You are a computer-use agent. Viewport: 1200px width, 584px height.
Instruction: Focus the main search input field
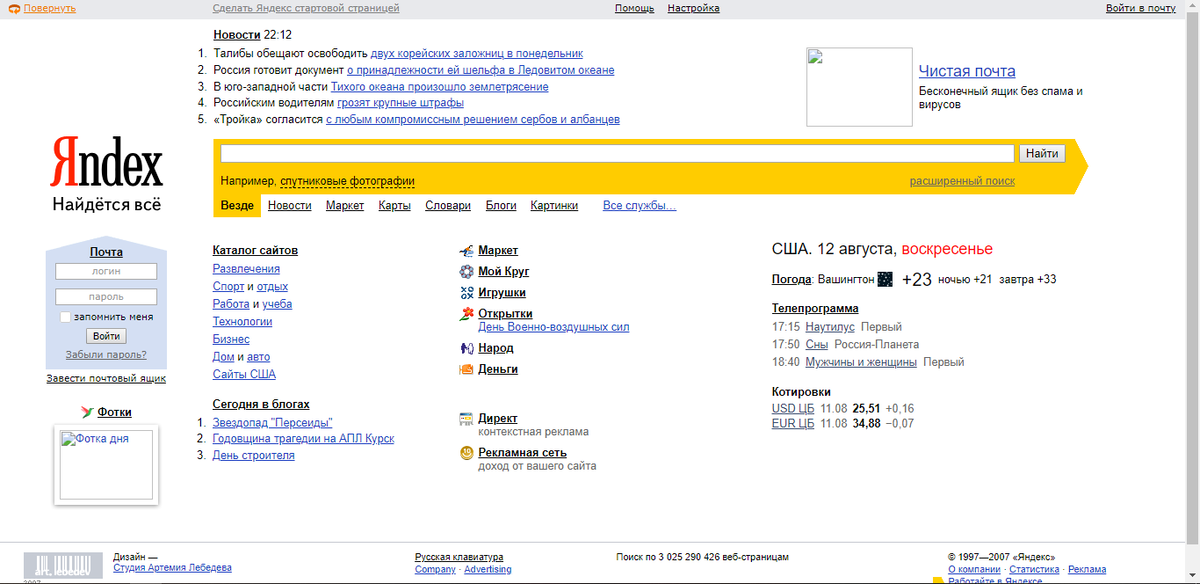pyautogui.click(x=618, y=154)
